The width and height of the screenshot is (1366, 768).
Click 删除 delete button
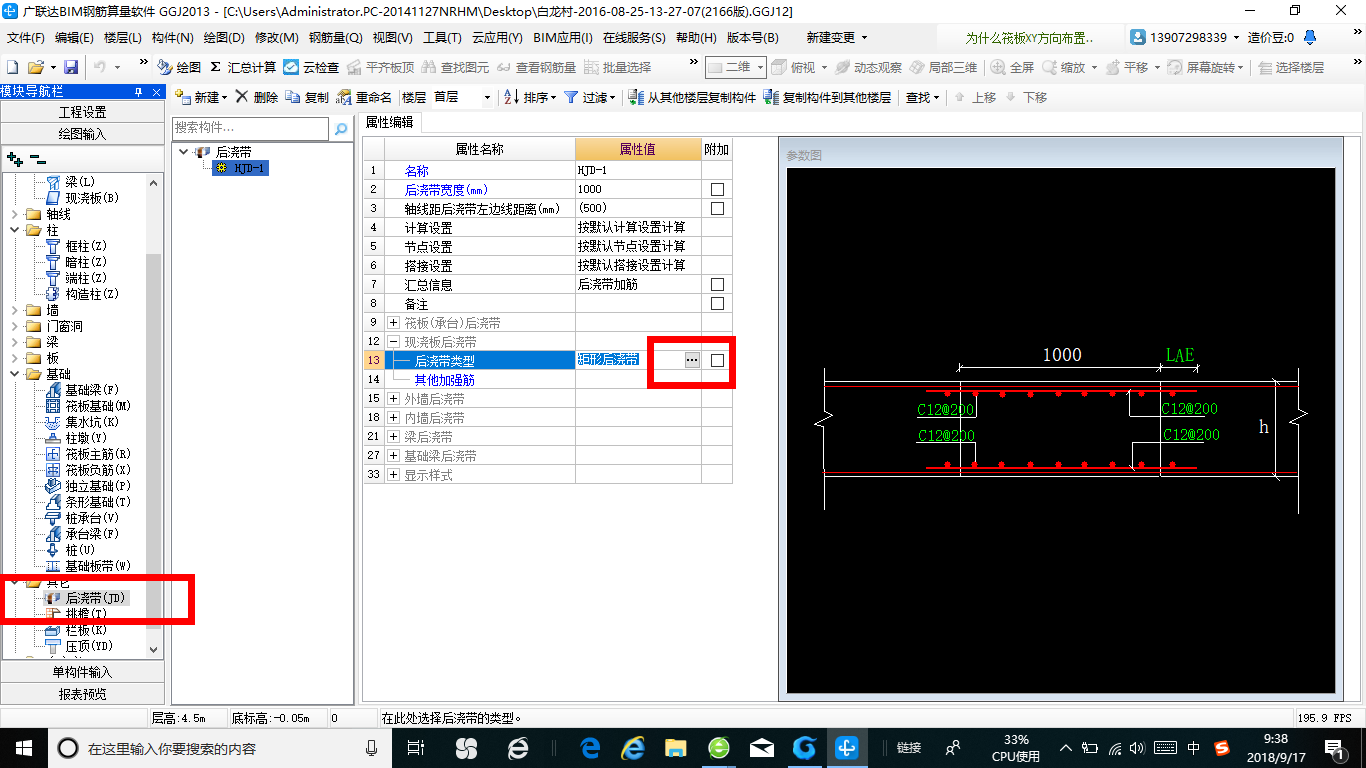pyautogui.click(x=257, y=97)
